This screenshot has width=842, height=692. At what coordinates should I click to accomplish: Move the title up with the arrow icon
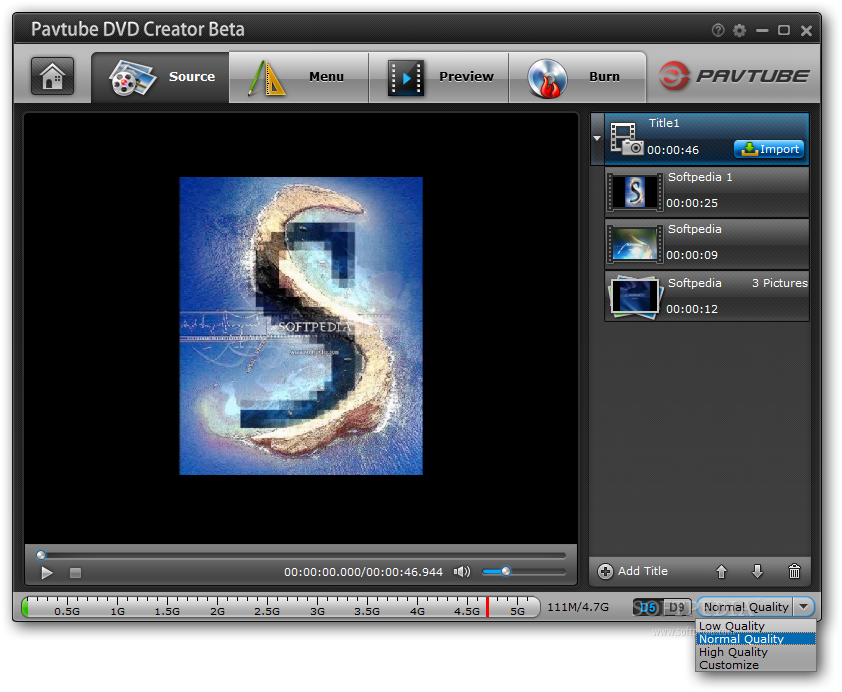[x=721, y=572]
